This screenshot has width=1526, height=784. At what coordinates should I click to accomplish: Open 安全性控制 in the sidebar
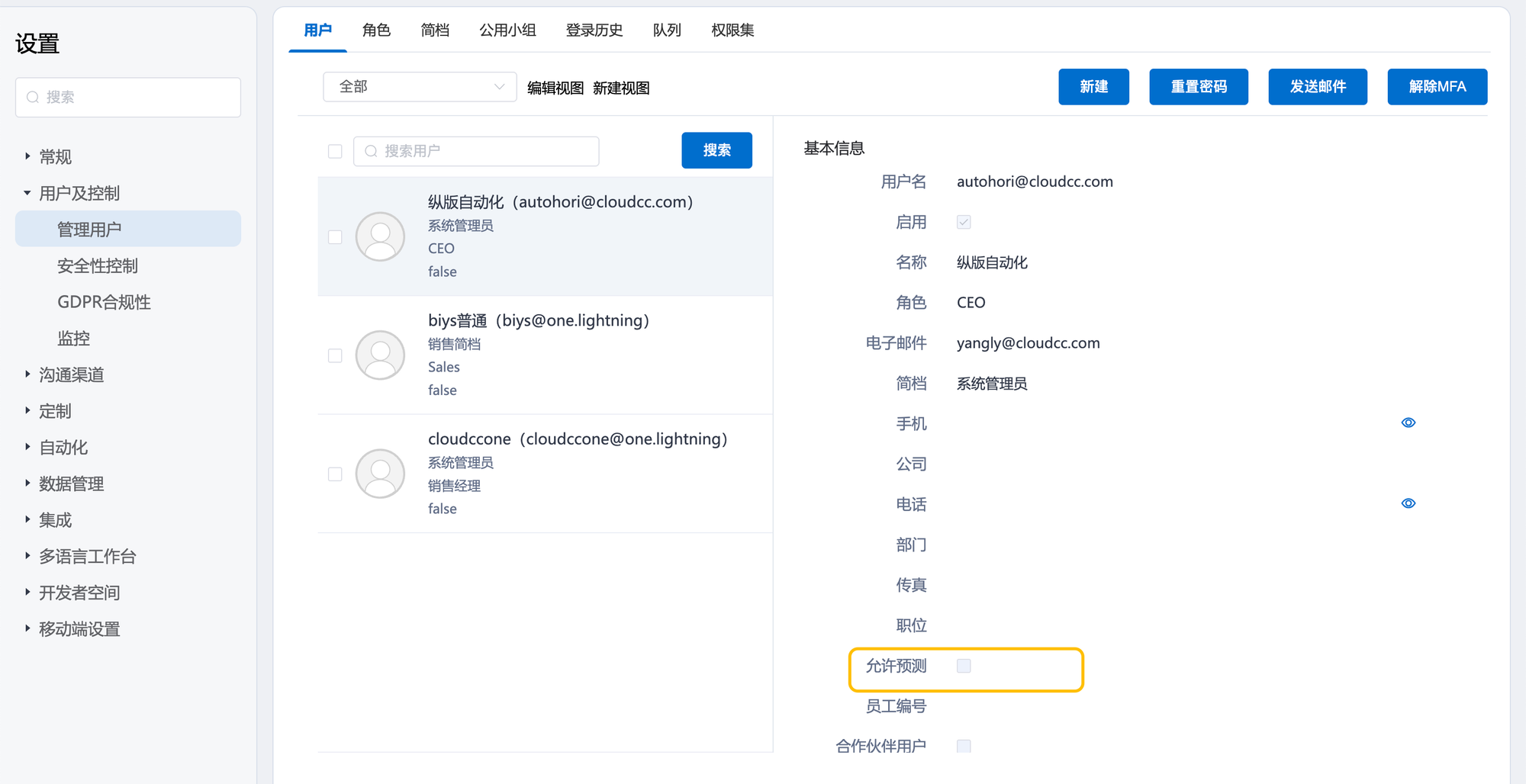[98, 266]
